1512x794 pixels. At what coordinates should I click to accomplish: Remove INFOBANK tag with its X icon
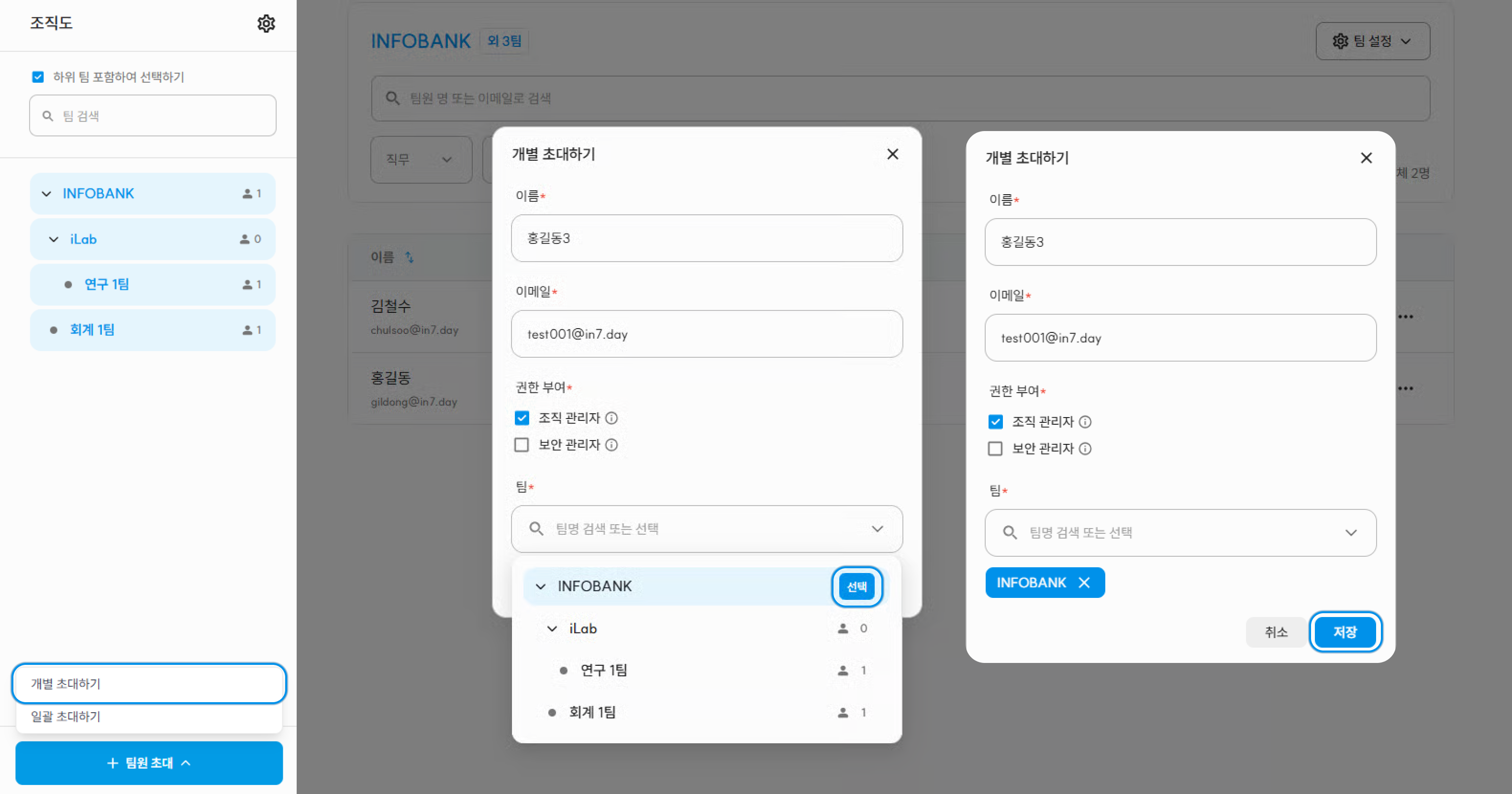click(1084, 583)
